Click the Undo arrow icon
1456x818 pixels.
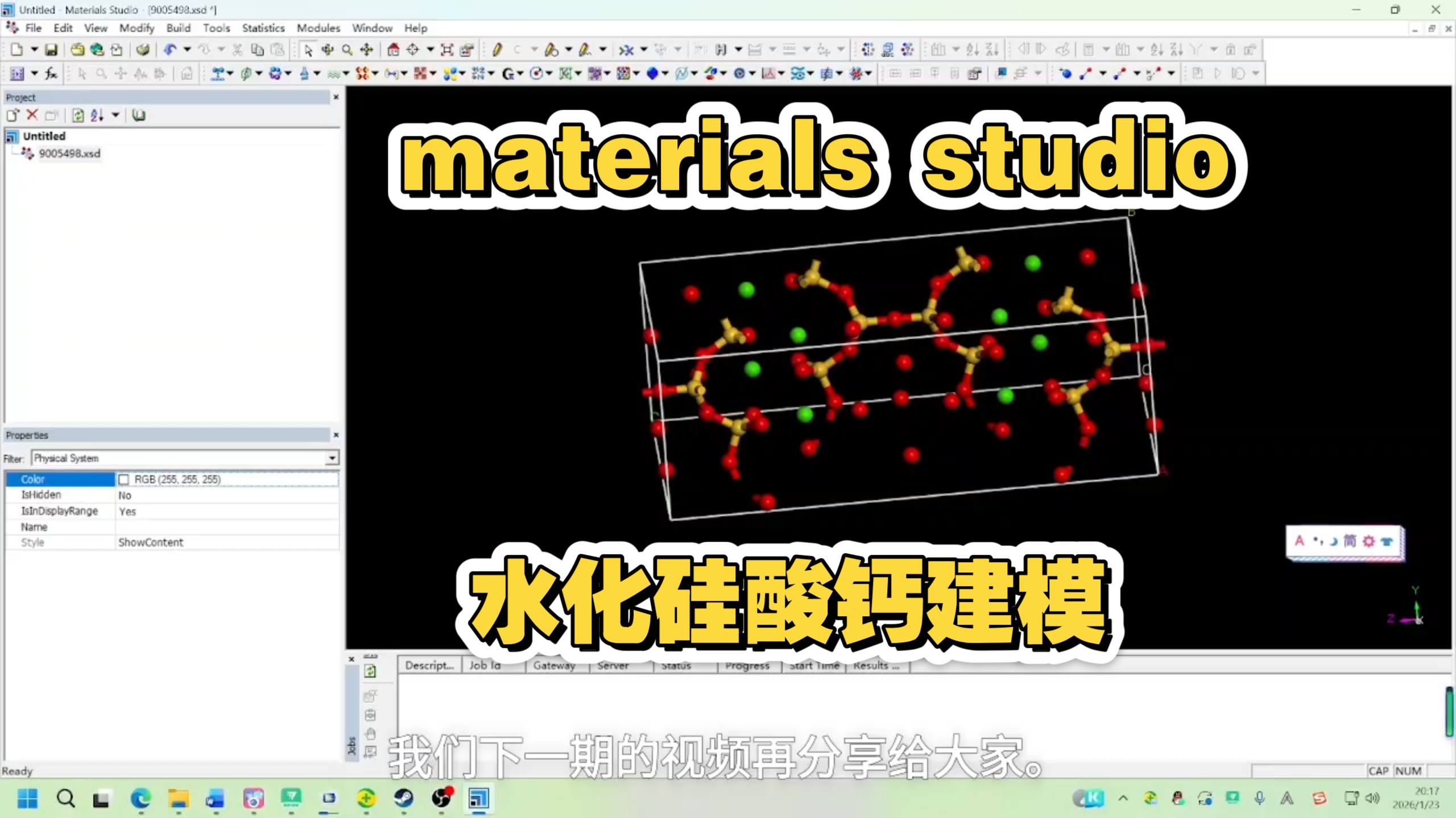[169, 50]
